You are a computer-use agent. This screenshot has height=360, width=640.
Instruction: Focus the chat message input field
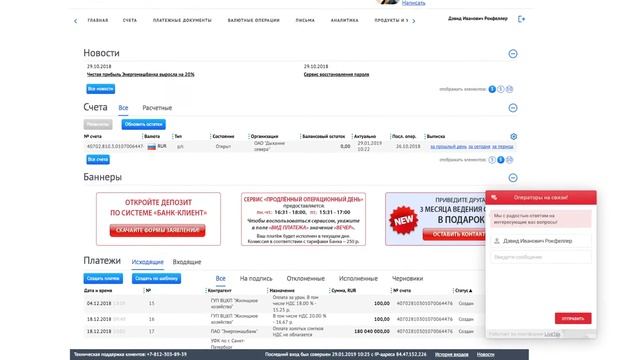[x=541, y=257]
